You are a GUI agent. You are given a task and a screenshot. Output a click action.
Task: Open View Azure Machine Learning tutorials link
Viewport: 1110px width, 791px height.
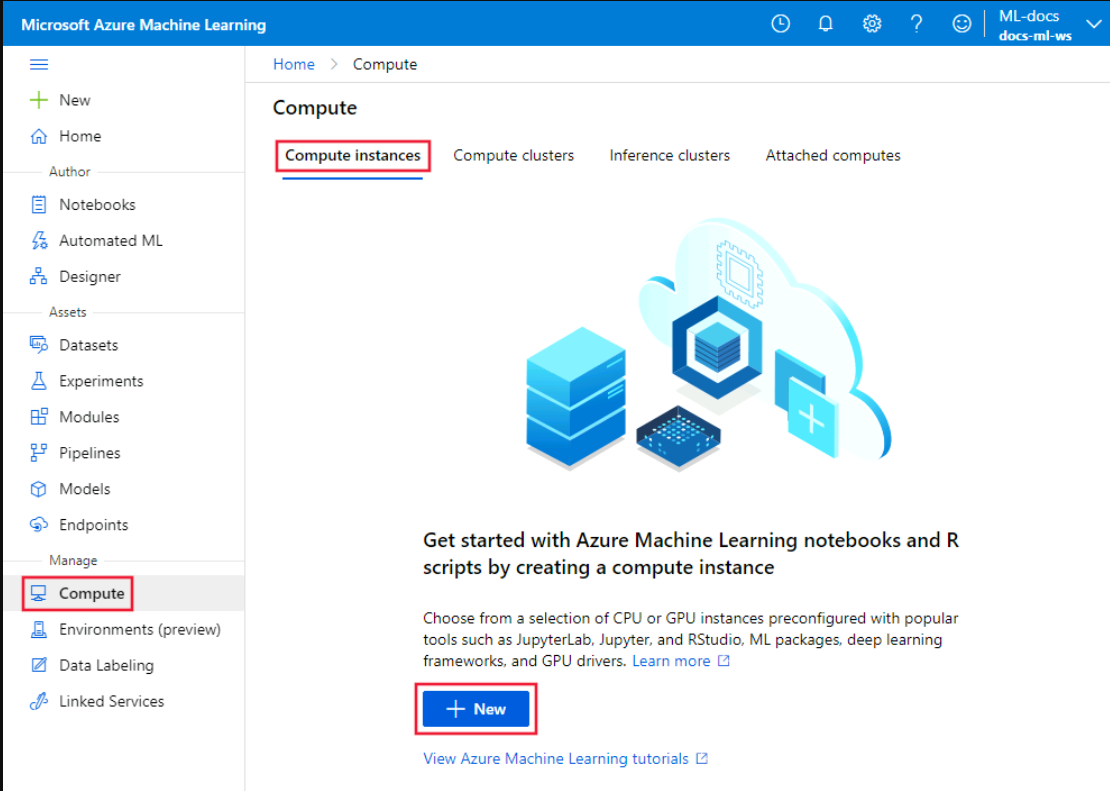coord(556,758)
